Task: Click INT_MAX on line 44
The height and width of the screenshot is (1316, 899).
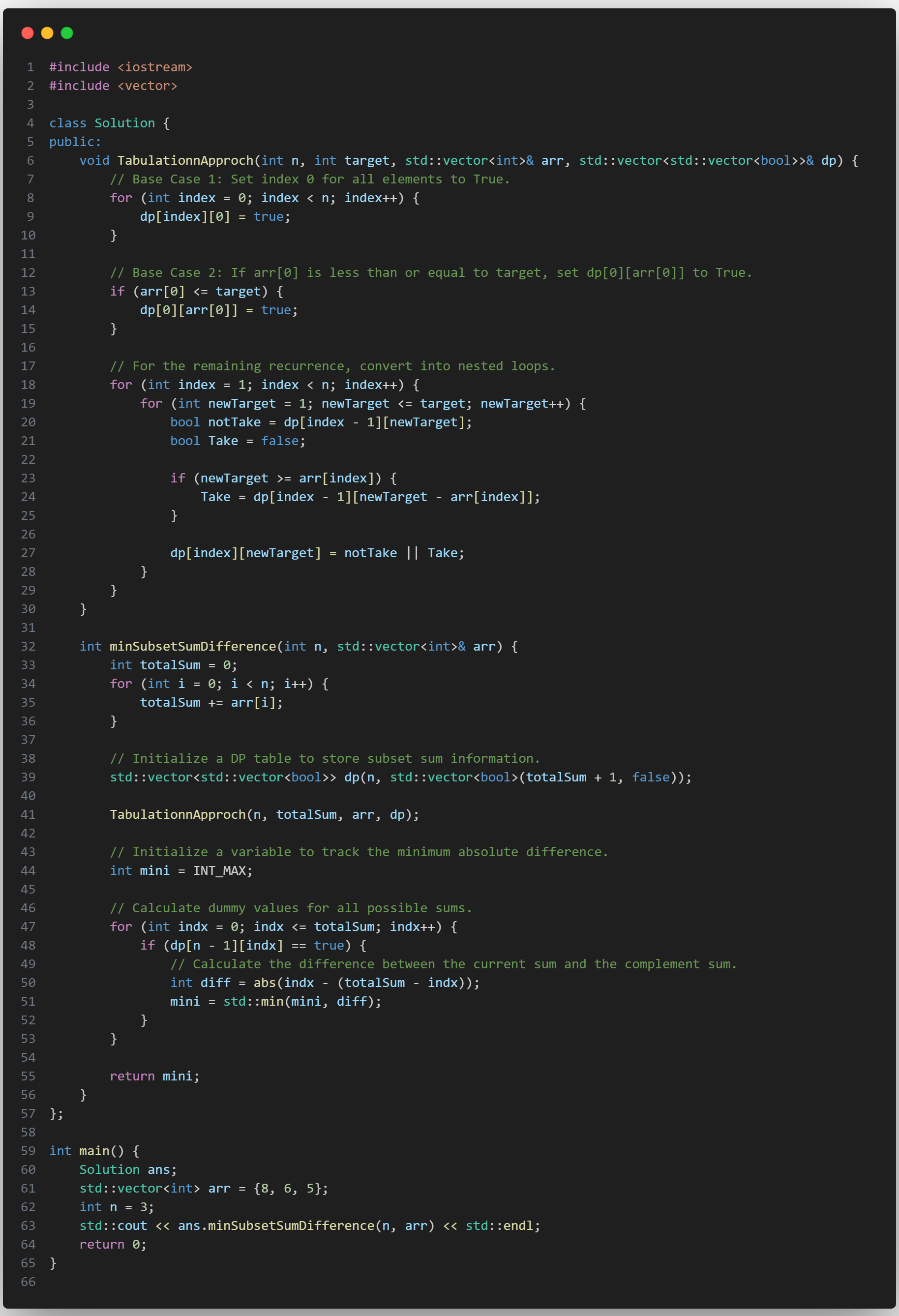Action: tap(219, 870)
